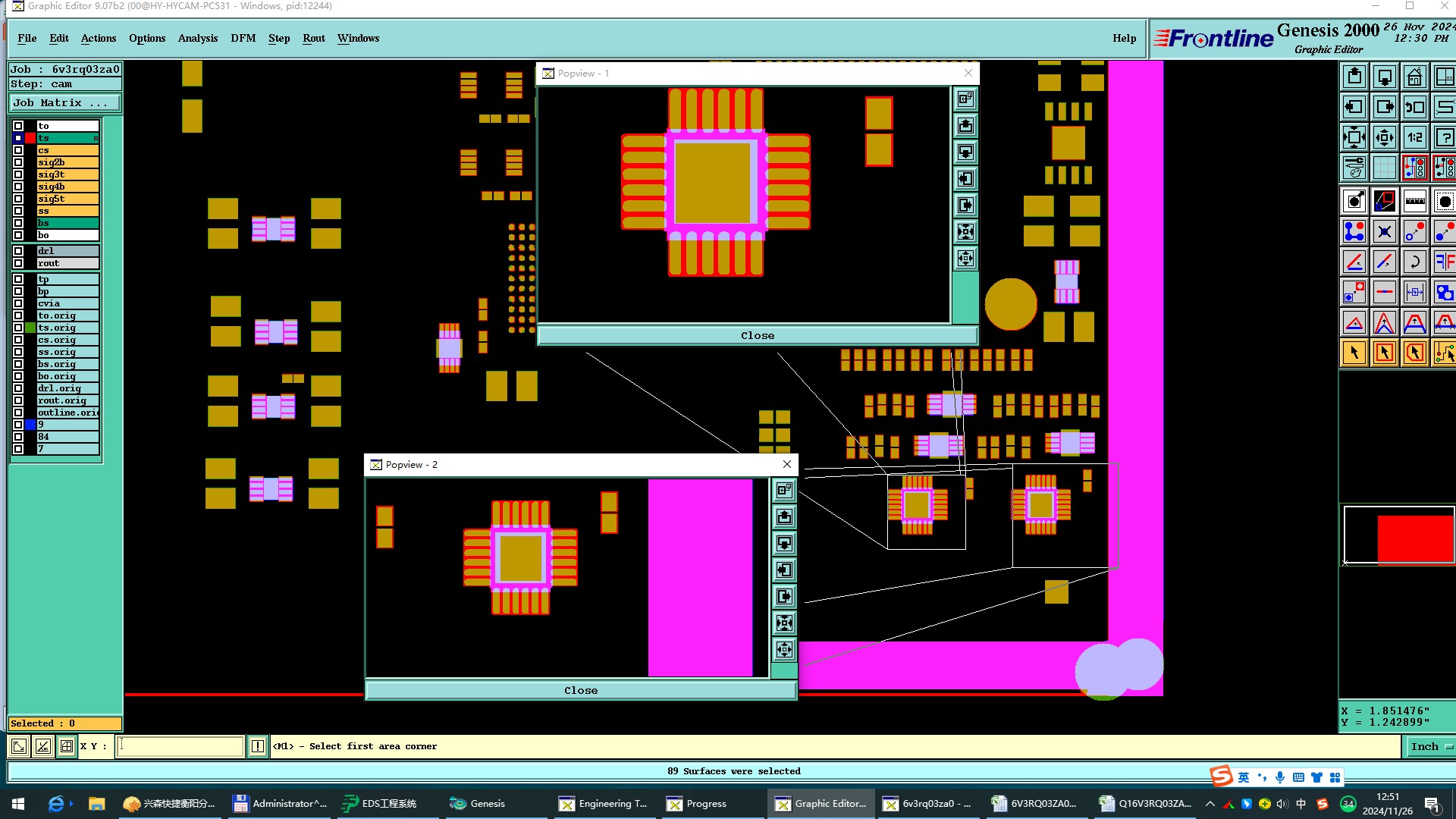Open the wrench and palette settings icon

[1354, 168]
